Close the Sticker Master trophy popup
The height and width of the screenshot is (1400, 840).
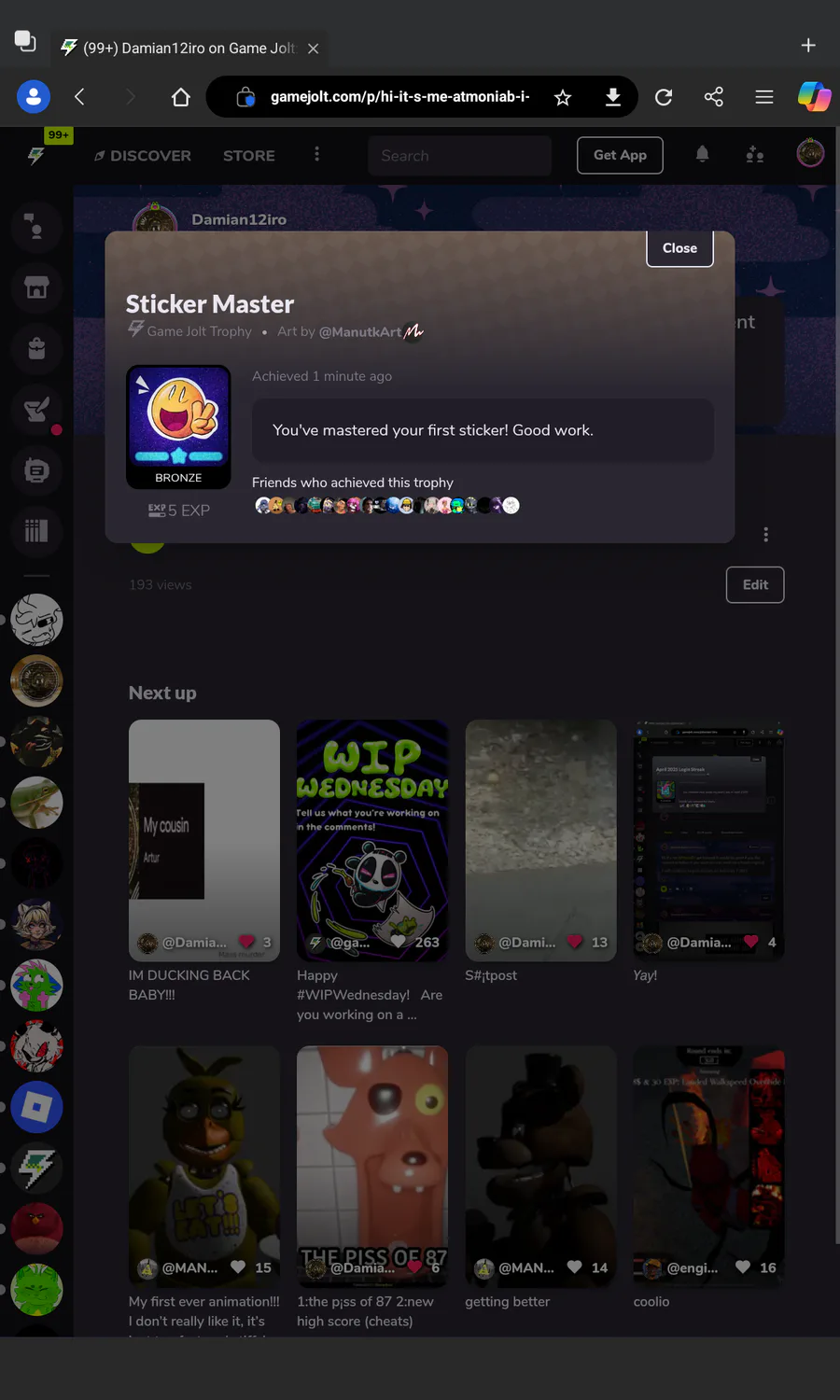pyautogui.click(x=679, y=248)
